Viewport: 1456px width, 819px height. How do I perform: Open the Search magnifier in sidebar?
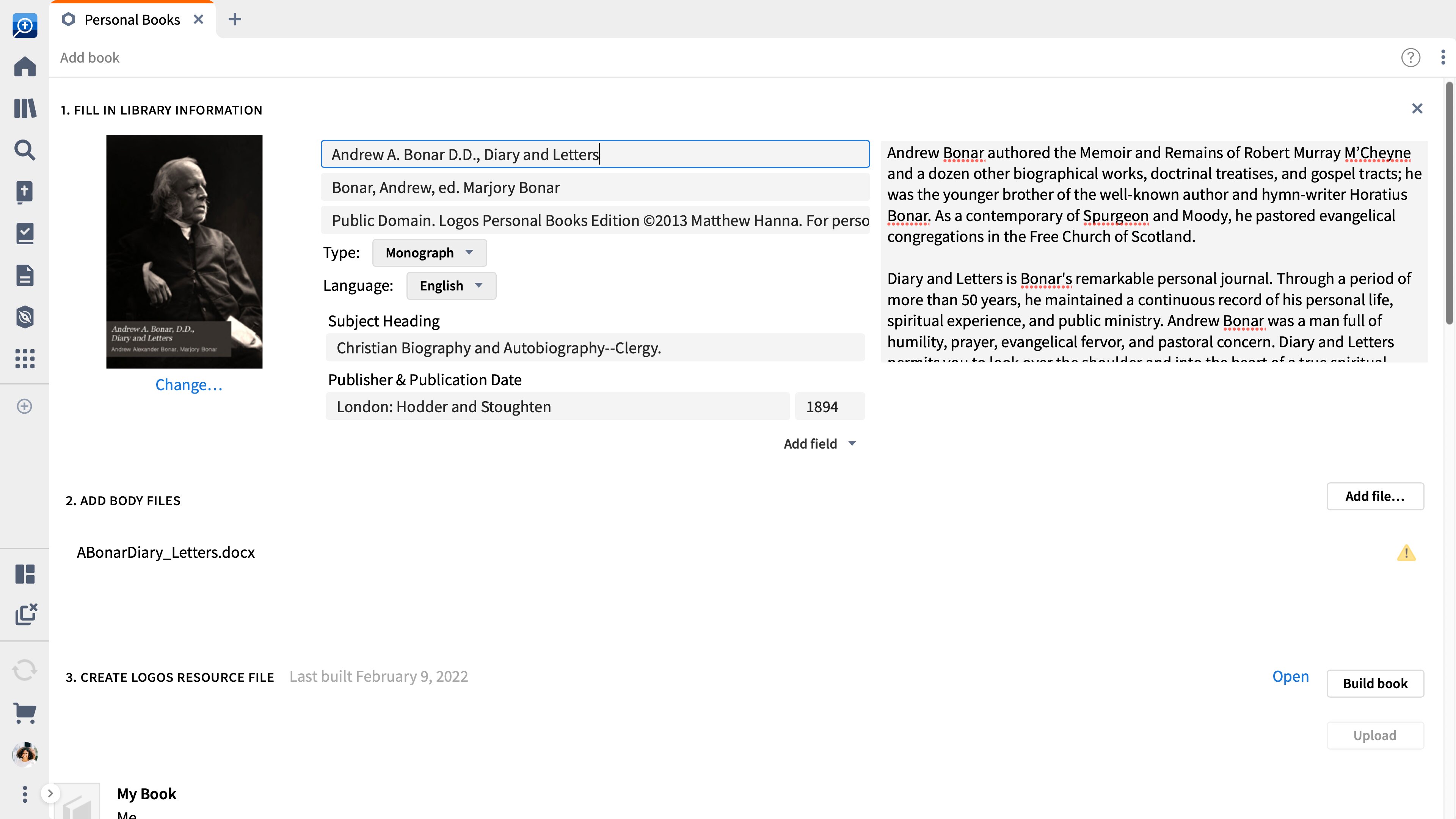click(25, 150)
